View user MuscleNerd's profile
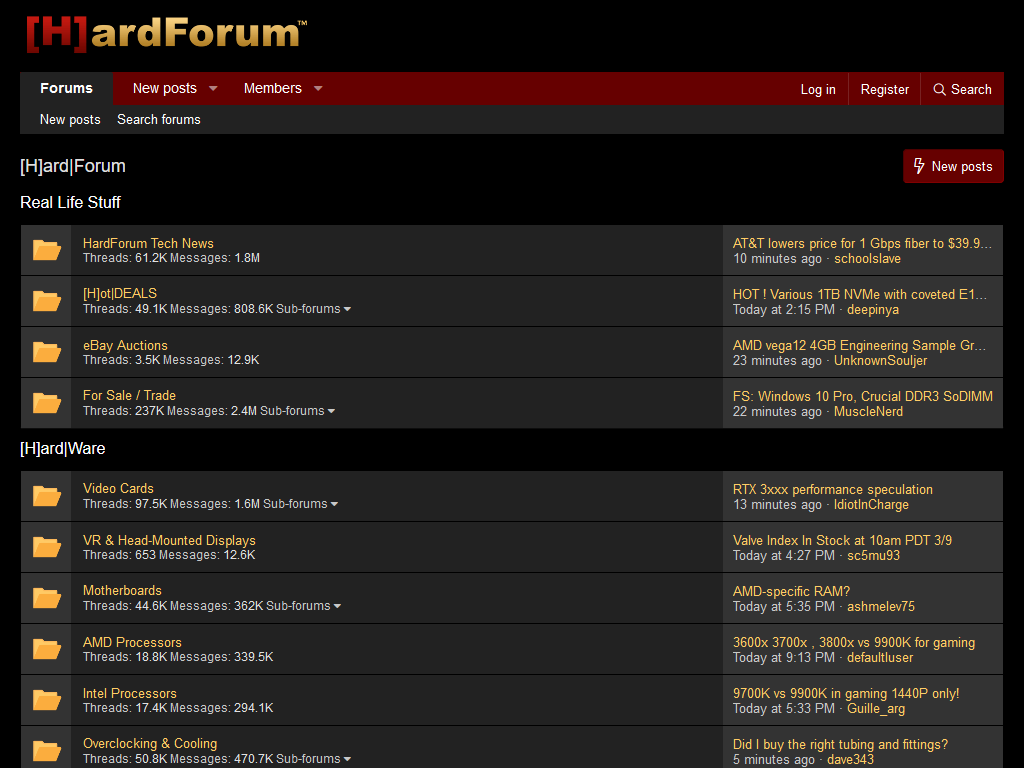Viewport: 1024px width, 768px height. tap(869, 411)
